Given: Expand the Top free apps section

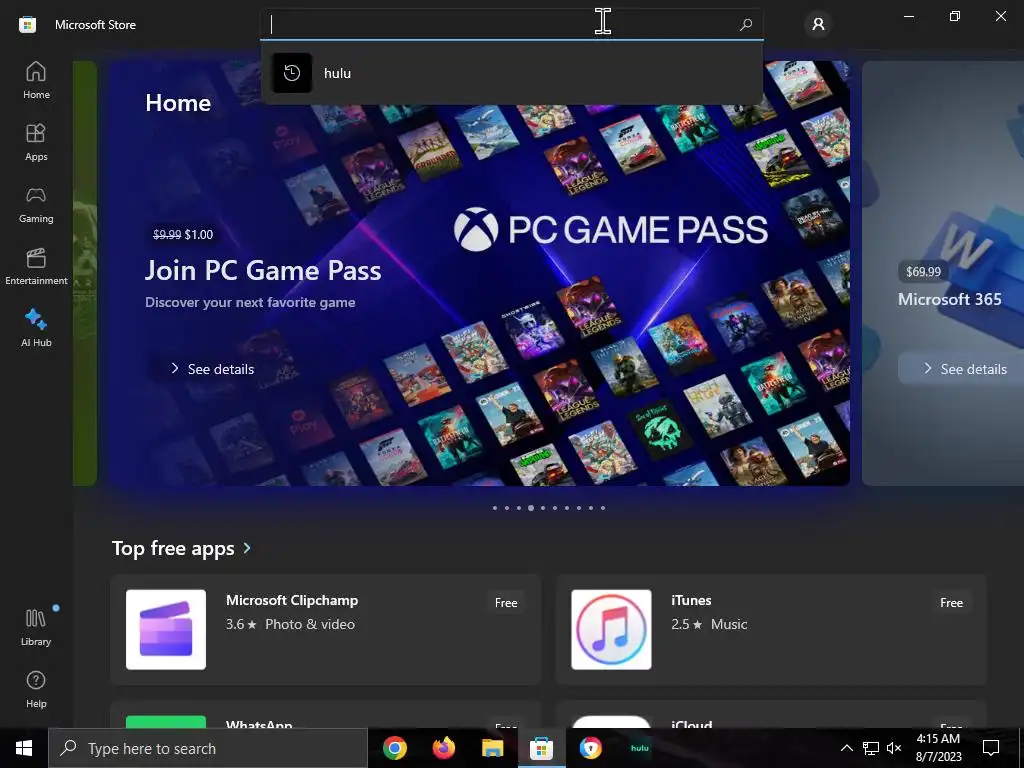Looking at the screenshot, I should coord(182,548).
